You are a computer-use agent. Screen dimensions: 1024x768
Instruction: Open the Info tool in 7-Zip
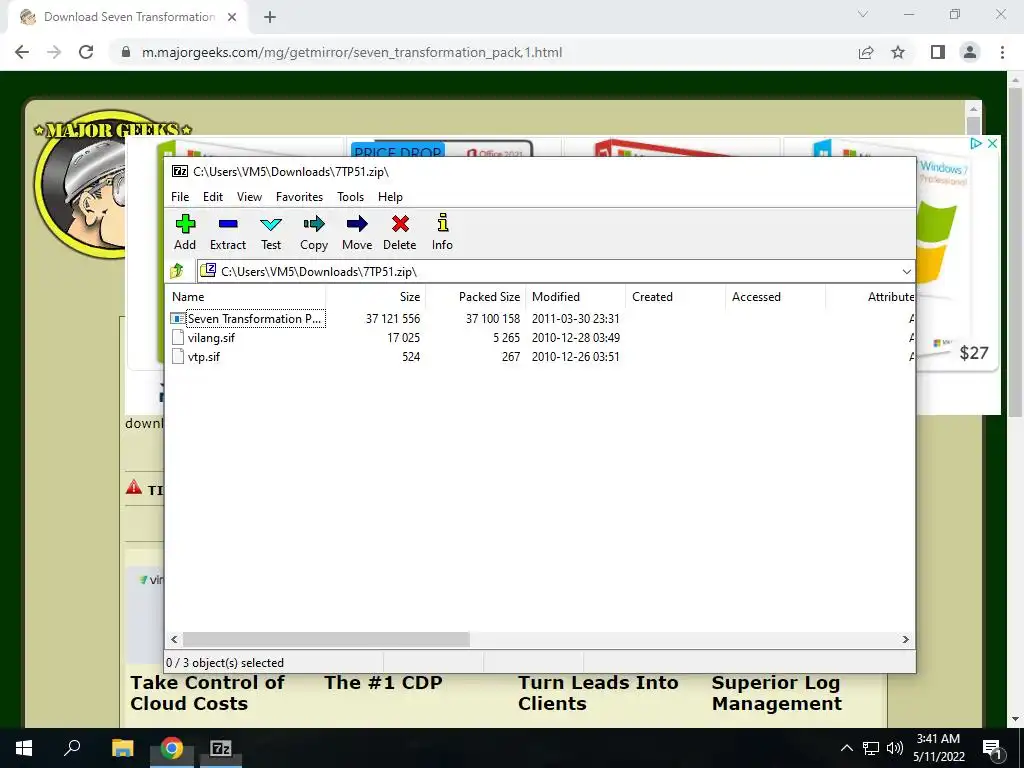click(x=442, y=232)
